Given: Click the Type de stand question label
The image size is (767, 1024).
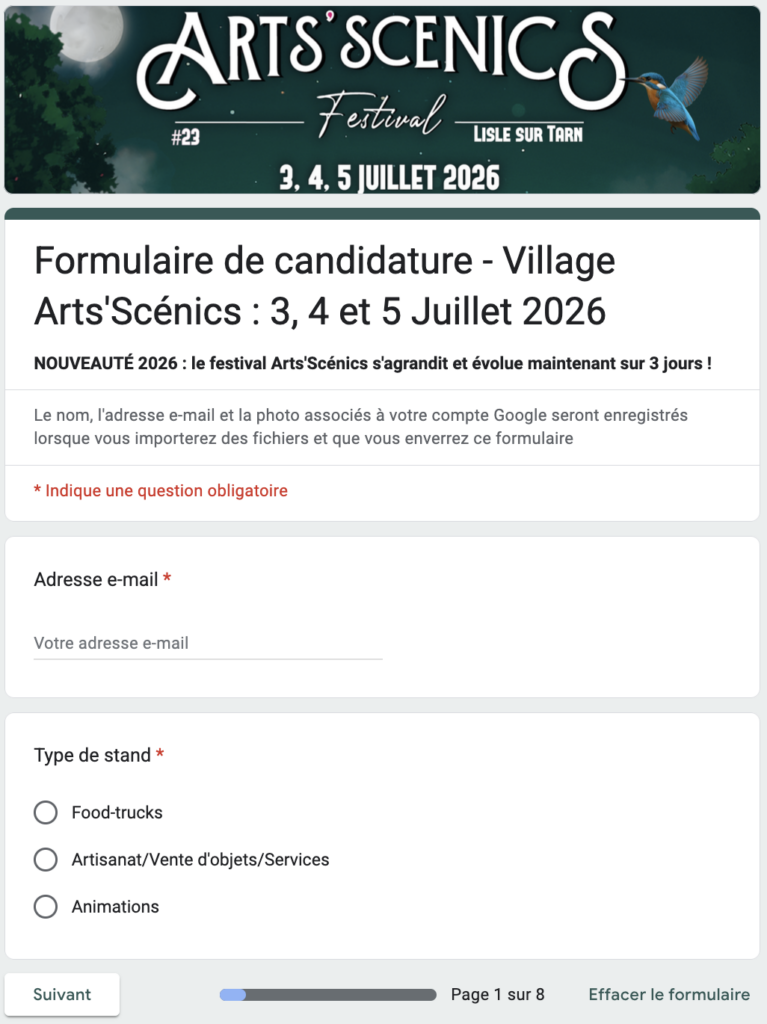Looking at the screenshot, I should coord(92,755).
